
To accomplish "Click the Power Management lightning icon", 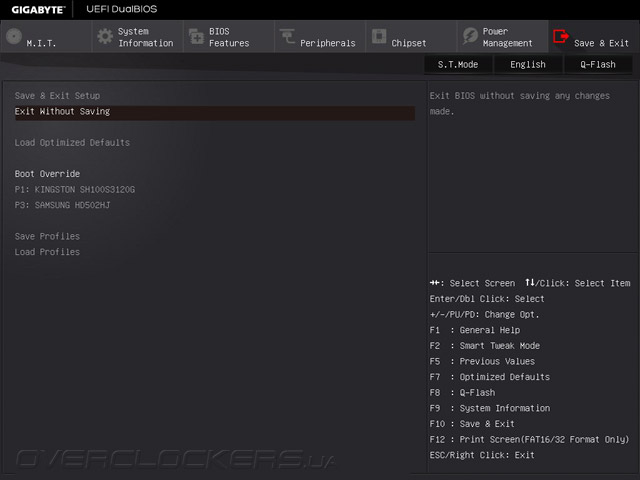I will pyautogui.click(x=470, y=36).
